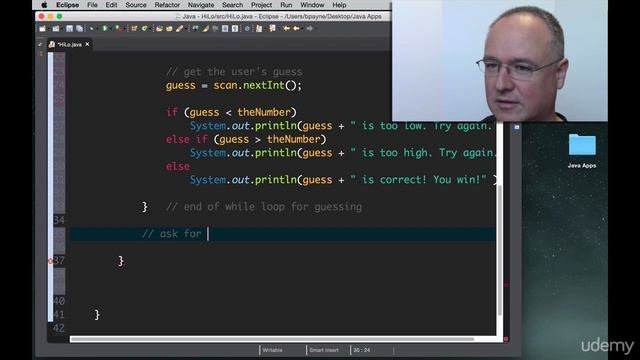Image resolution: width=640 pixels, height=360 pixels.
Task: Click the "is too high" println line
Action: point(343,153)
